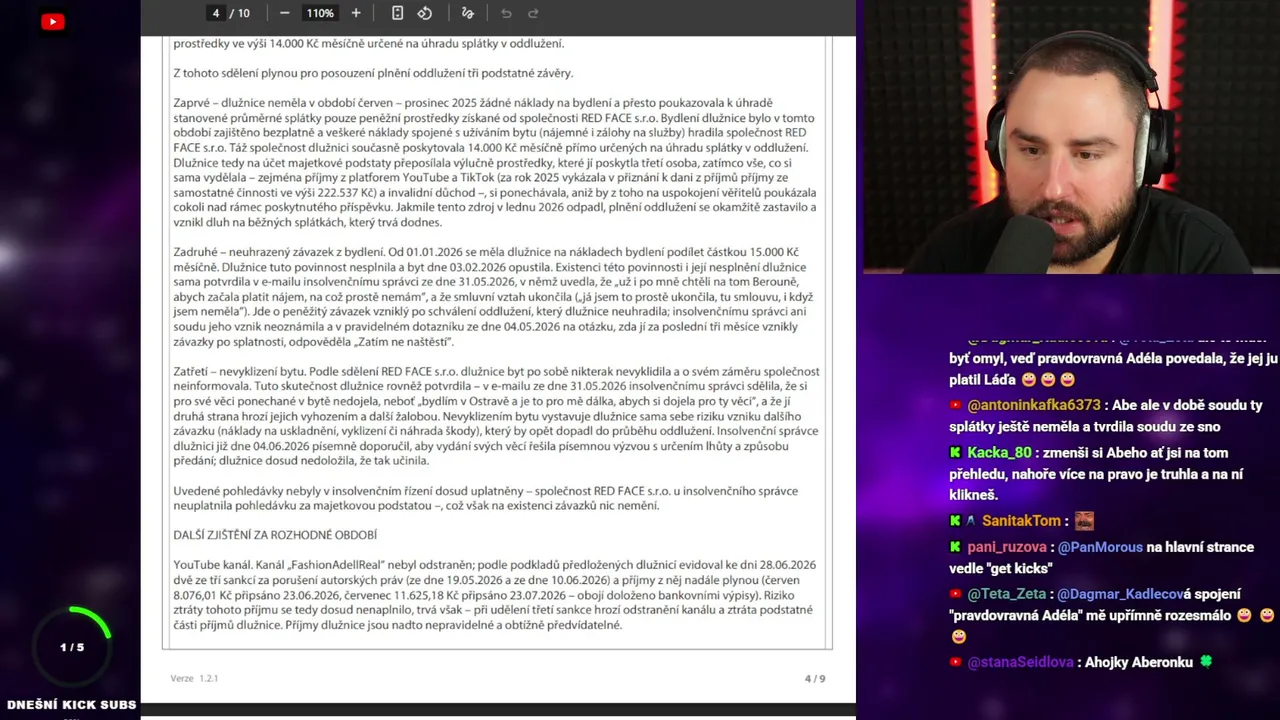The image size is (1280, 720).
Task: Click the paragraph starting "YouTube kanál"
Action: tap(495, 595)
